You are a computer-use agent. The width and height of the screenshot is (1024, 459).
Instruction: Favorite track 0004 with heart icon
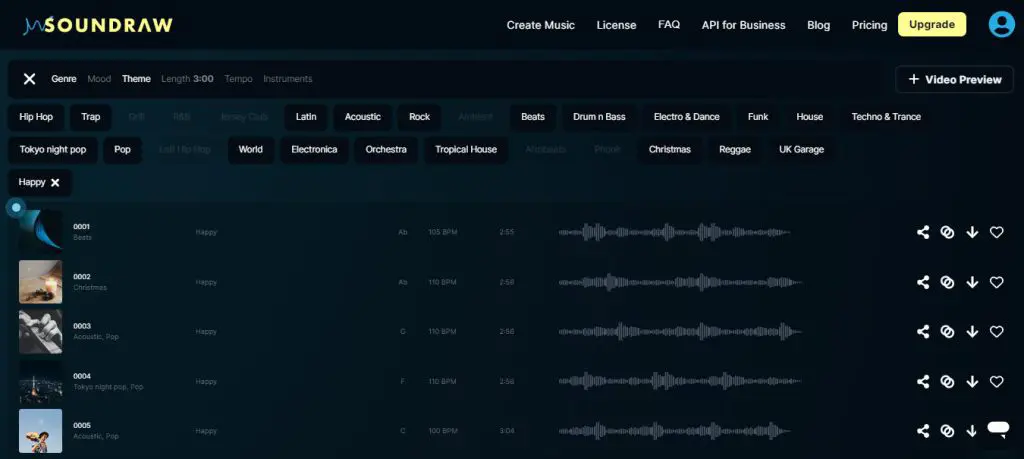(996, 382)
